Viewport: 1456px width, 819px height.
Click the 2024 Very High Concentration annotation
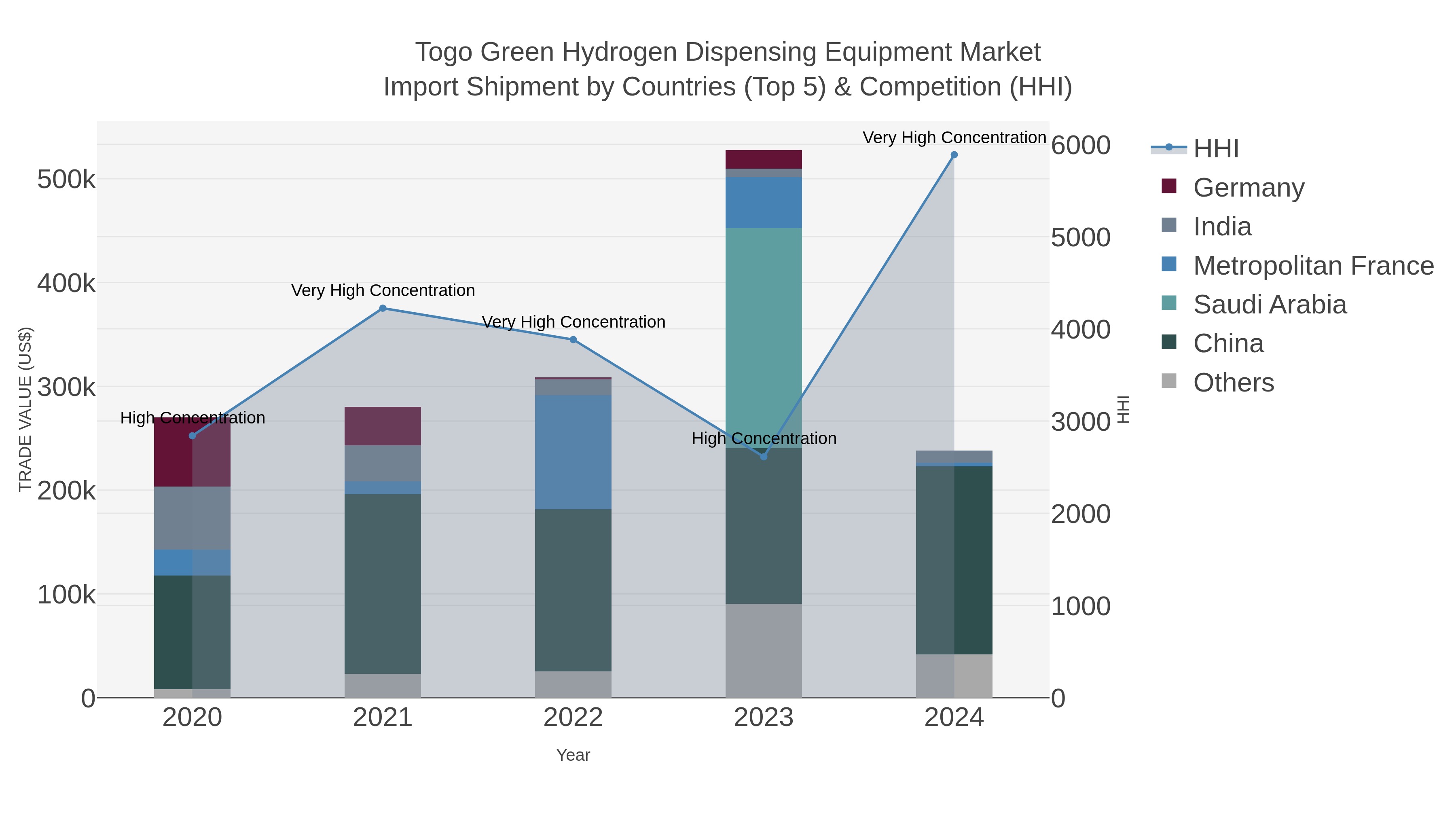tap(954, 138)
